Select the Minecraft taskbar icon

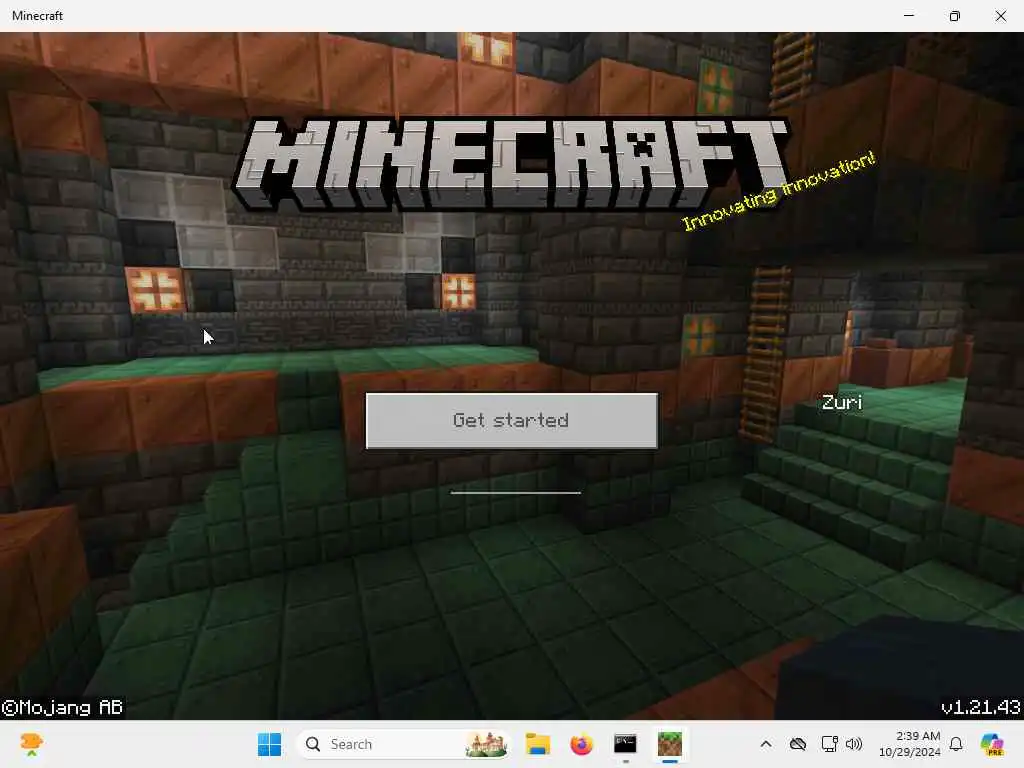(669, 743)
